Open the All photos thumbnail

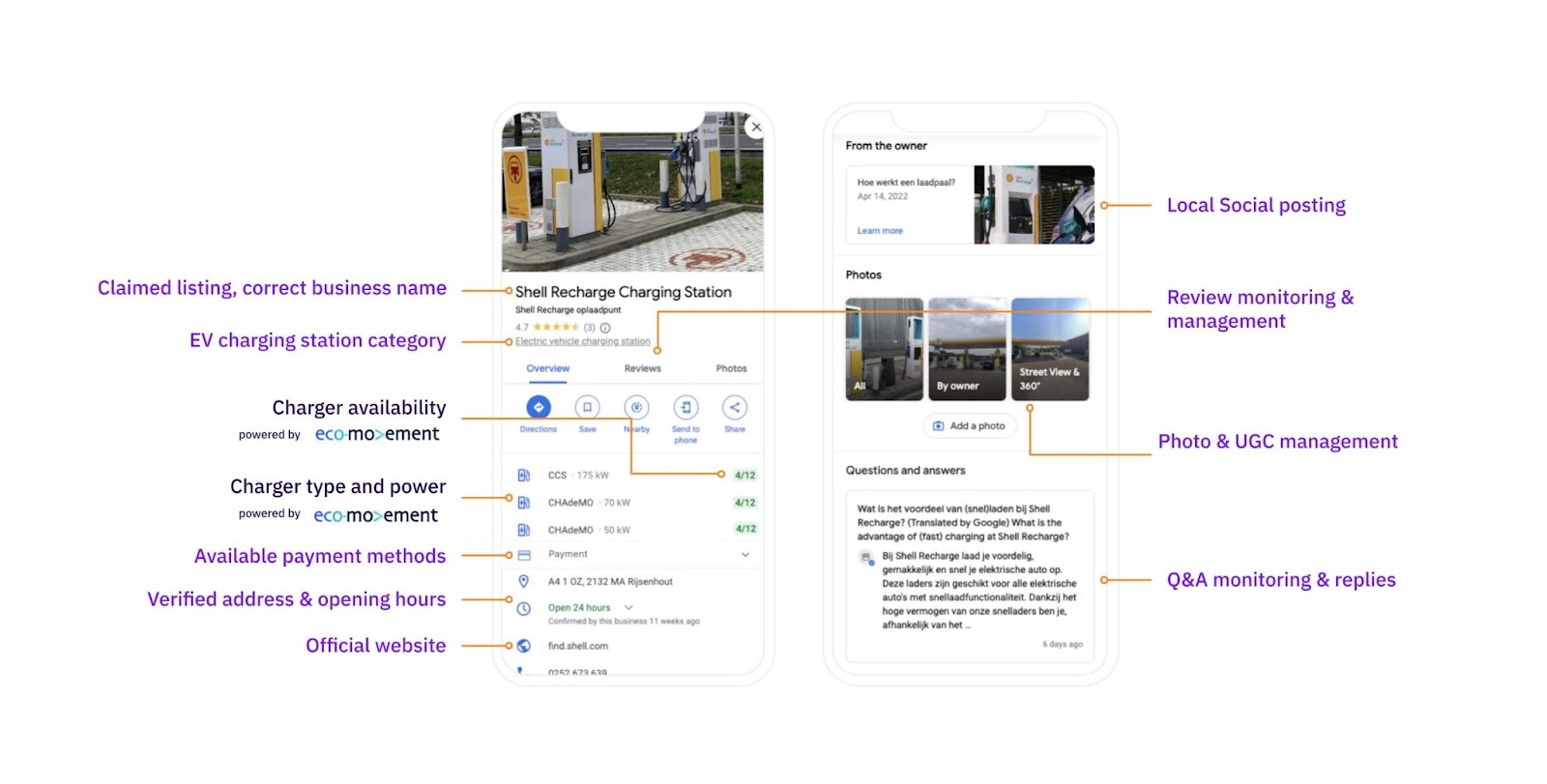884,349
